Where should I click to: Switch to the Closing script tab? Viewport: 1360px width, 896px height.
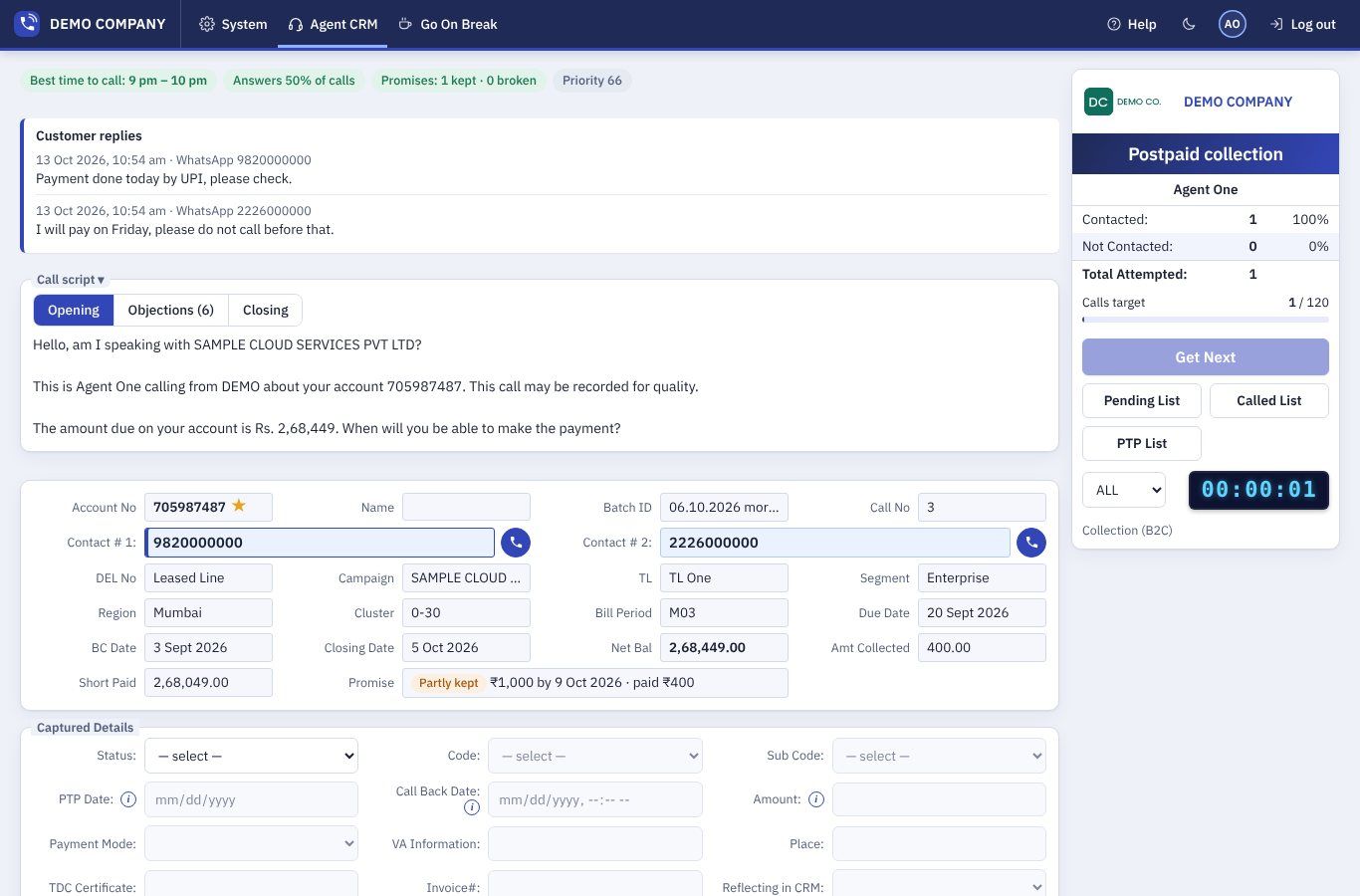point(266,310)
